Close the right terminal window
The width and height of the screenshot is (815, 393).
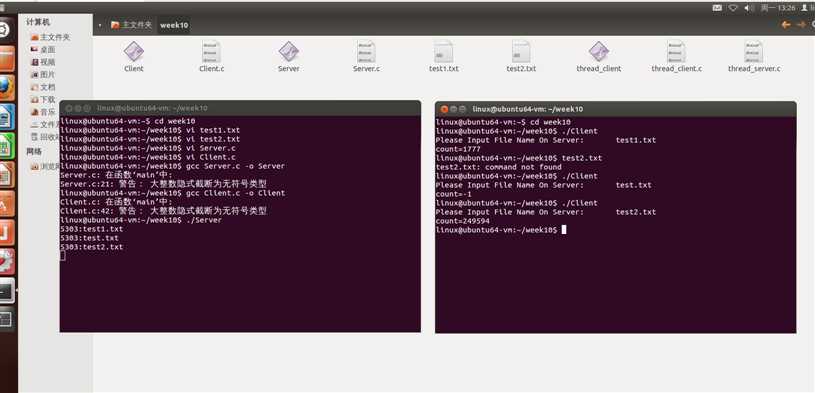coord(444,109)
